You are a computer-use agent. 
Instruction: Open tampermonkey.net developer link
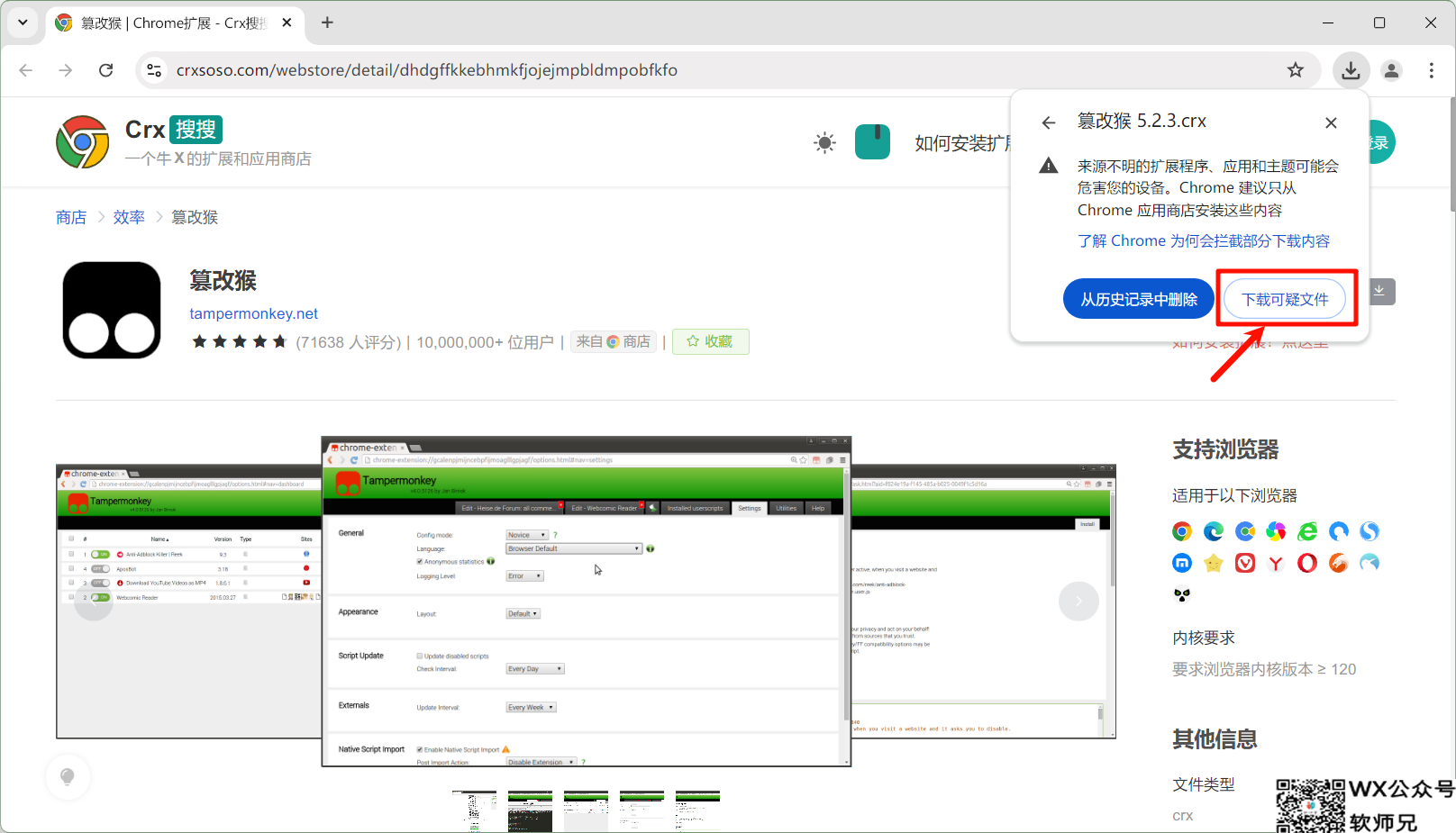253,313
